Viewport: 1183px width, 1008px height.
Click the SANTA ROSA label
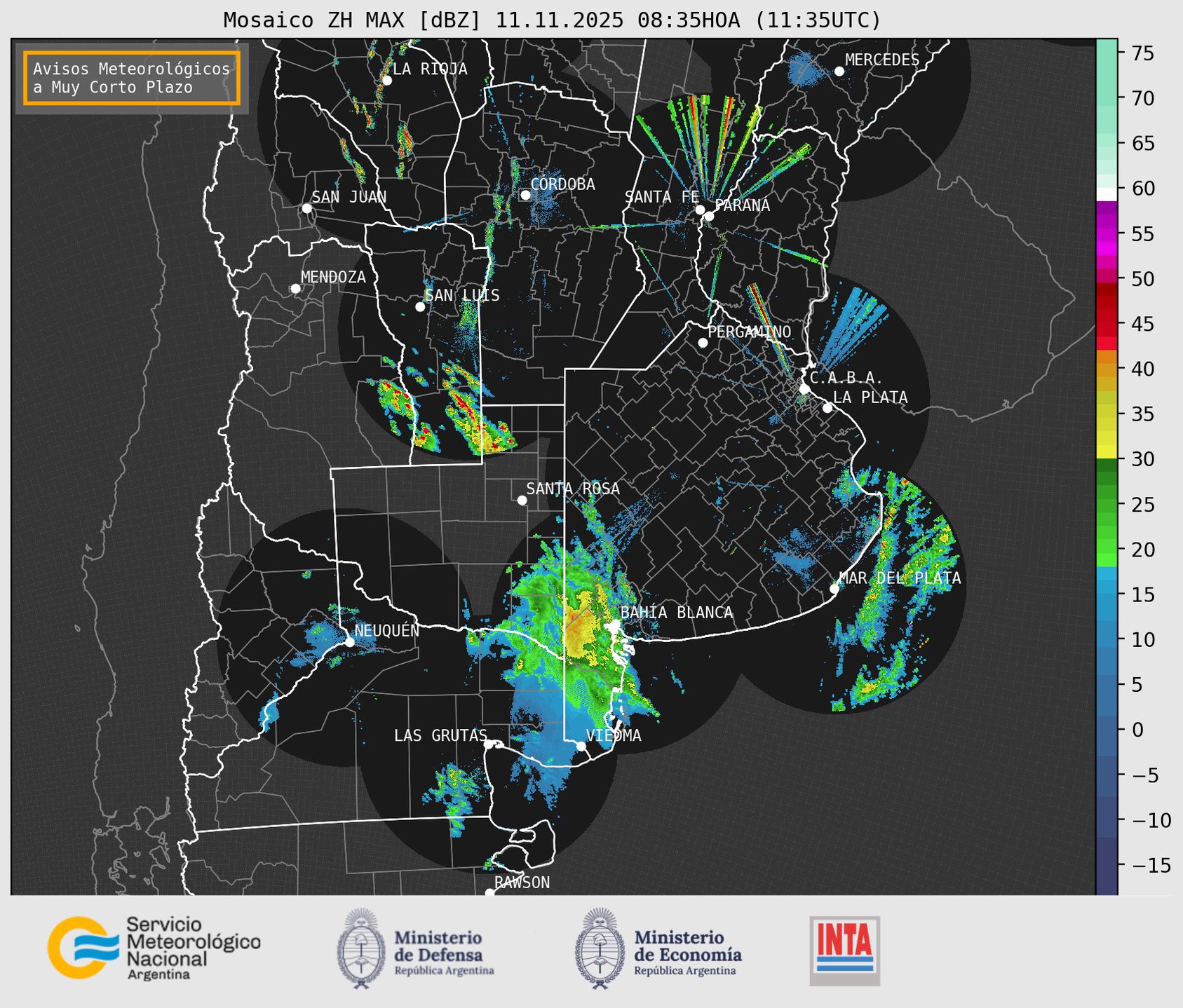[573, 489]
